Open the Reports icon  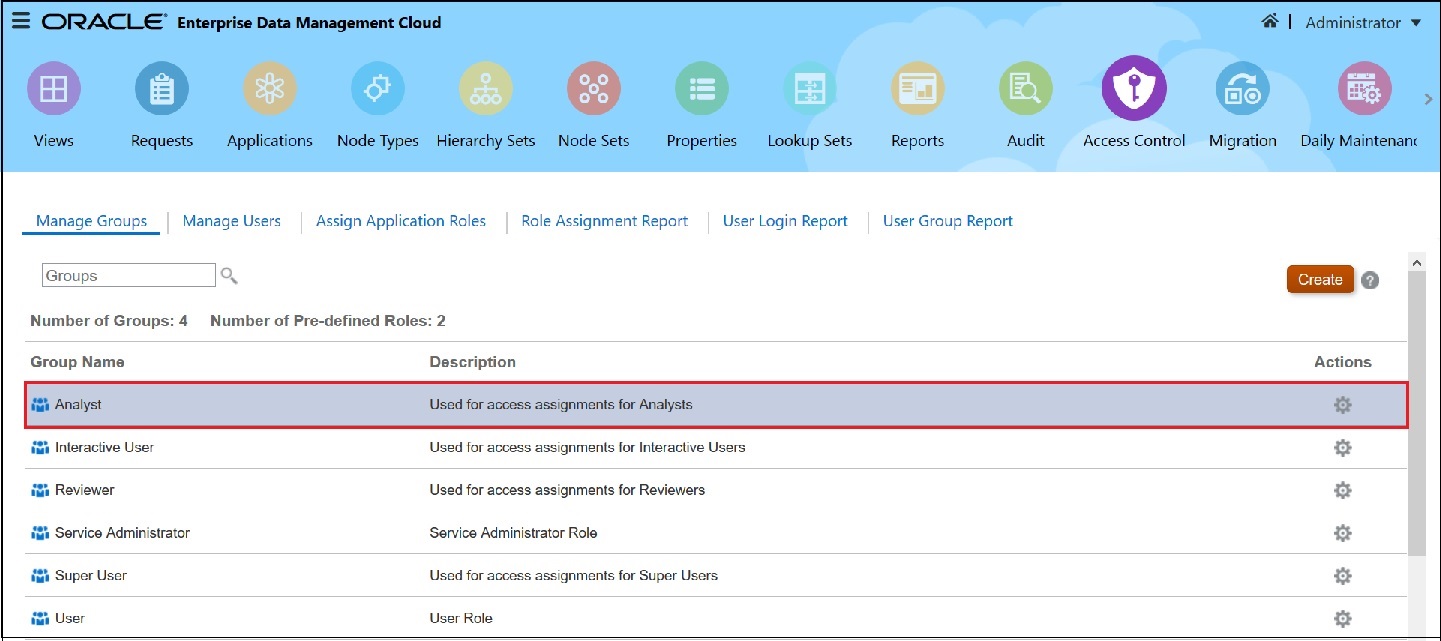click(918, 90)
